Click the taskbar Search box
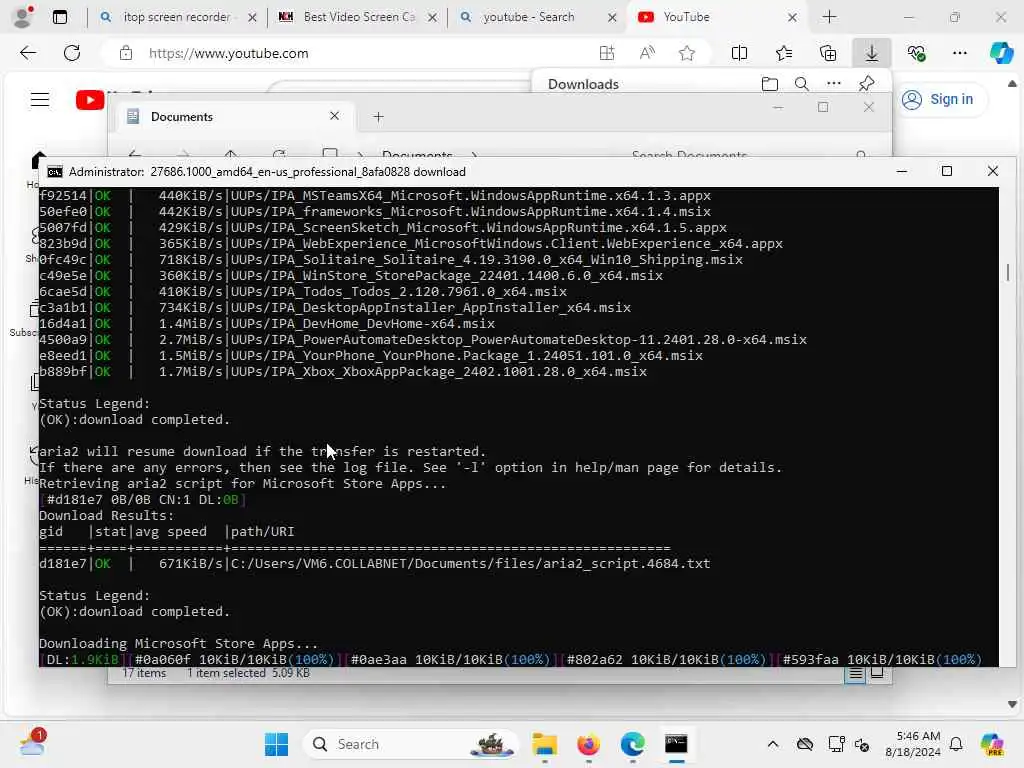The image size is (1024, 768). [411, 744]
